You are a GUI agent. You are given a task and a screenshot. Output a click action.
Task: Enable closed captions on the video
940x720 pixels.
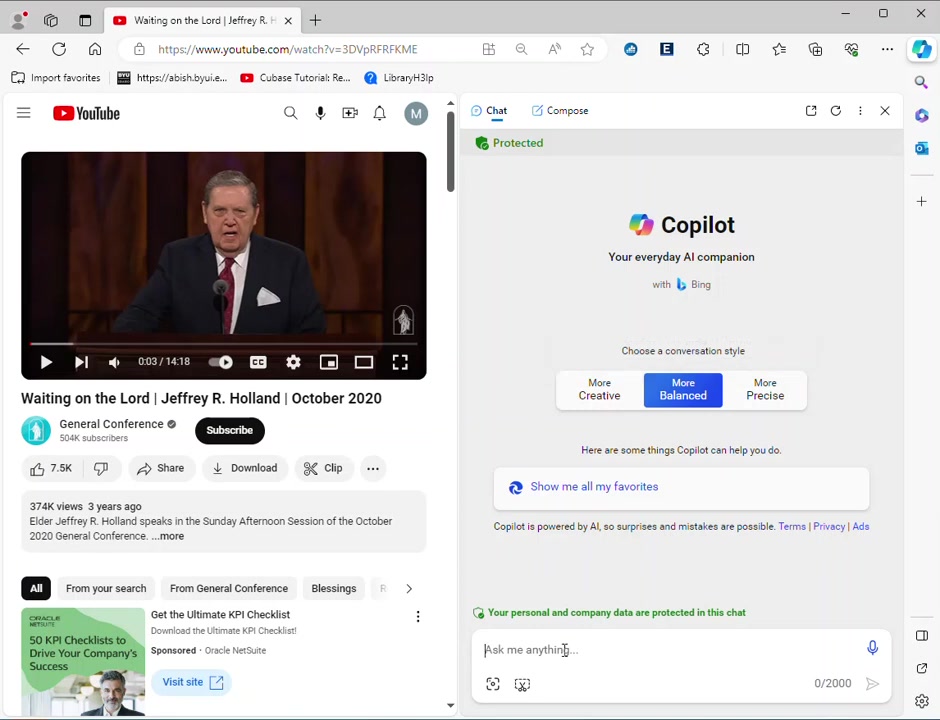coord(258,362)
